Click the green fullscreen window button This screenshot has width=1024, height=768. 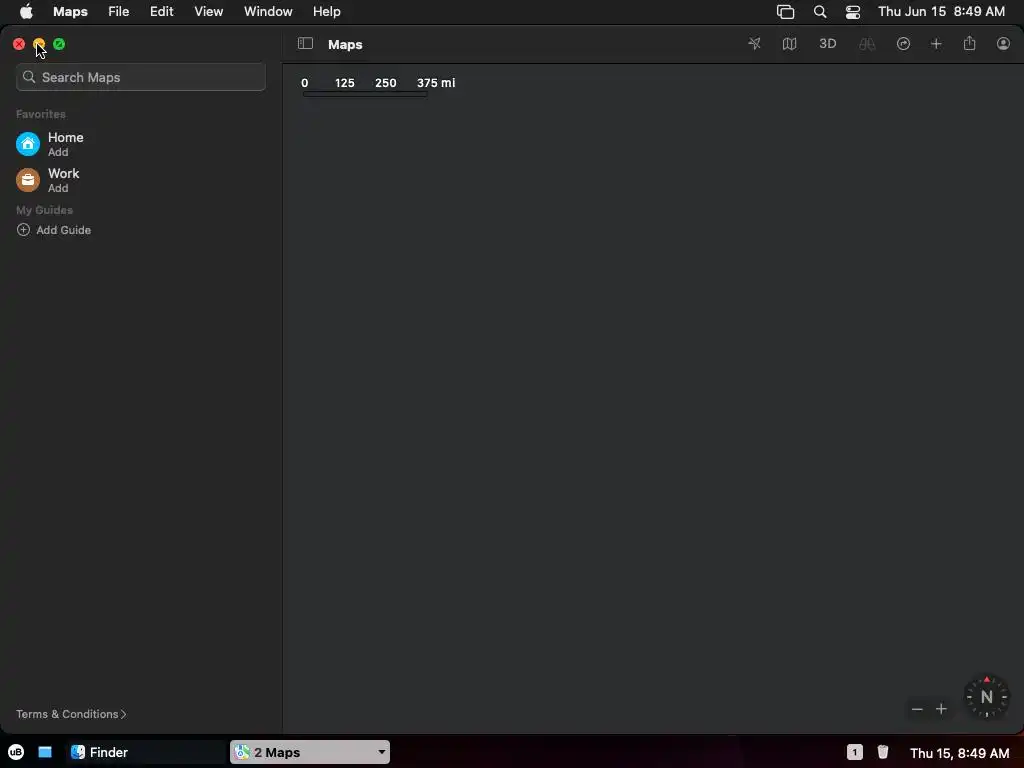click(59, 44)
